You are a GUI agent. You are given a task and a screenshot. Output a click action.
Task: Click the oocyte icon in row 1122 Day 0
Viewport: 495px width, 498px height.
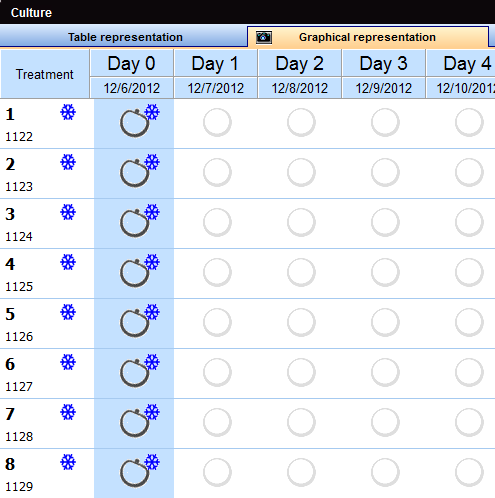[139, 121]
